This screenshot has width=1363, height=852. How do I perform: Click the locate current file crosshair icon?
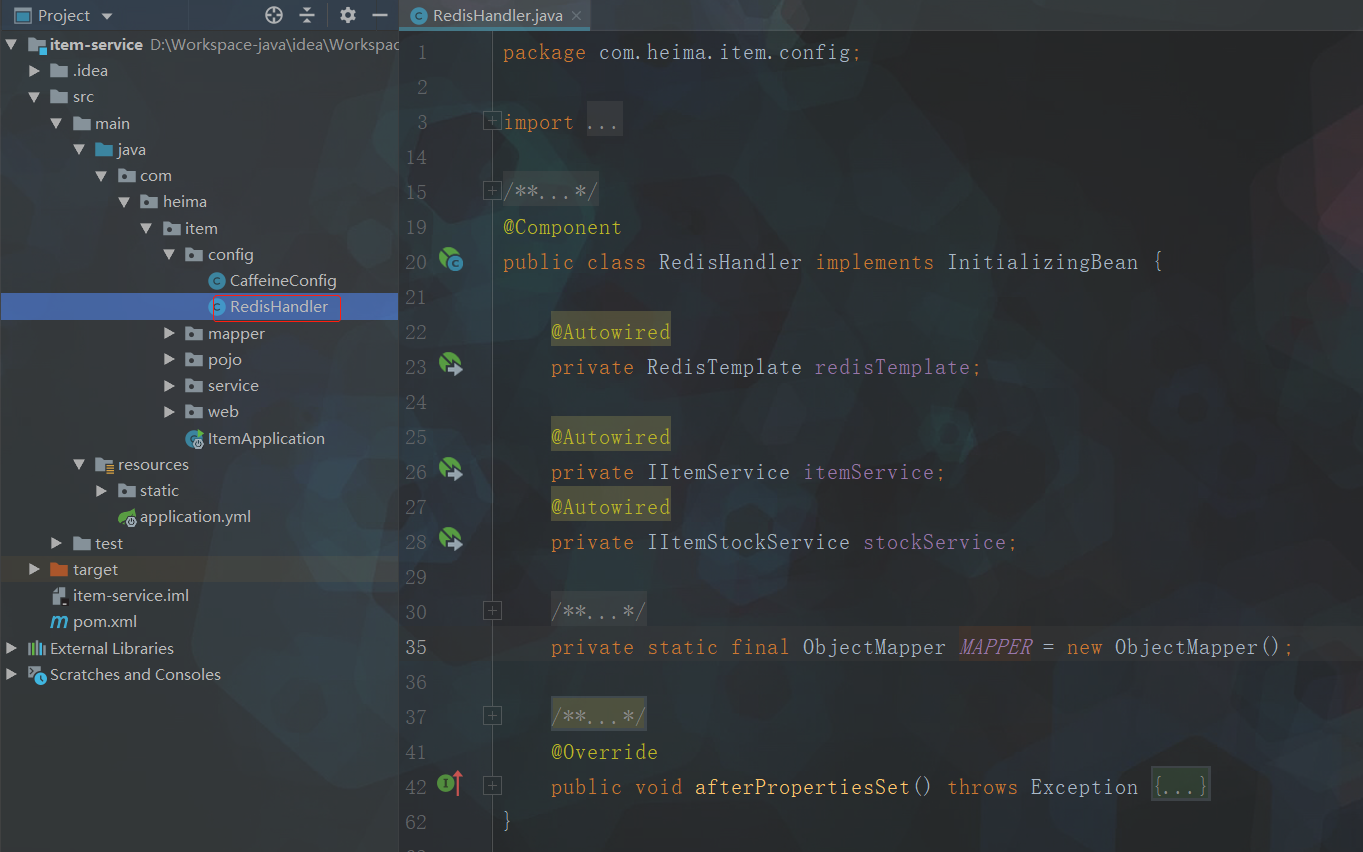[274, 15]
